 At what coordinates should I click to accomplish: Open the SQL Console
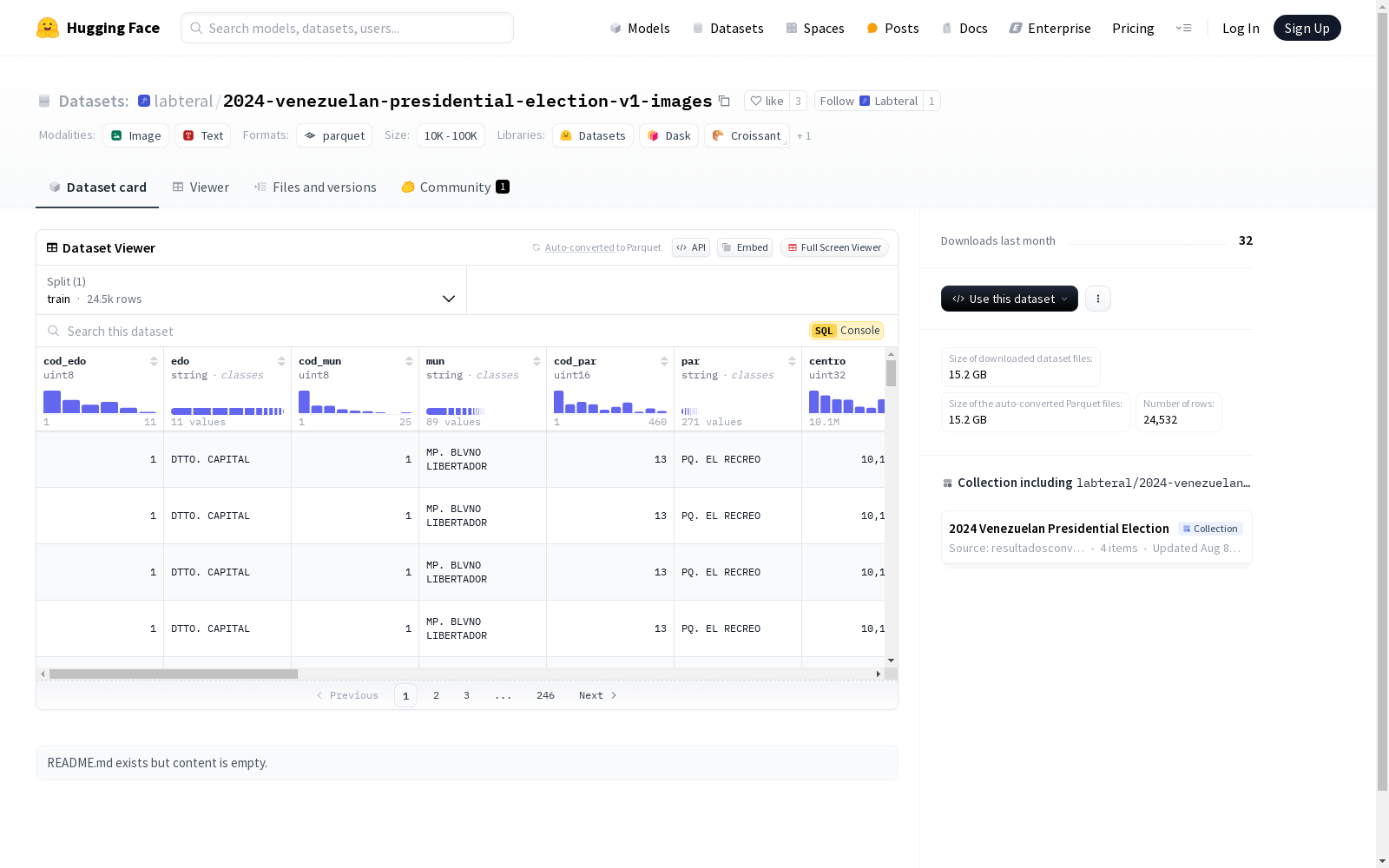846,331
